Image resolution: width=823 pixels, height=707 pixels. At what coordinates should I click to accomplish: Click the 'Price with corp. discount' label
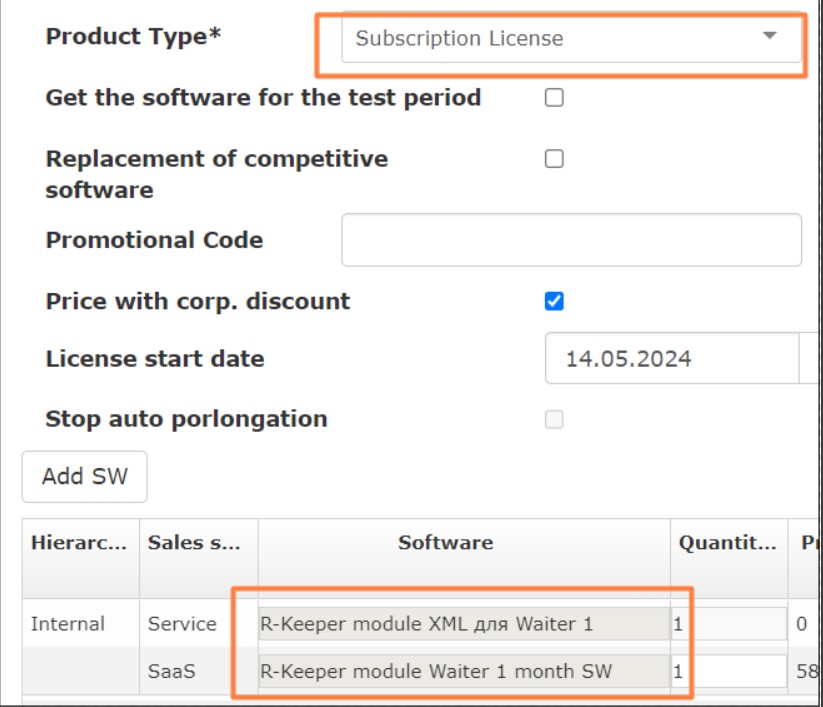pyautogui.click(x=198, y=301)
